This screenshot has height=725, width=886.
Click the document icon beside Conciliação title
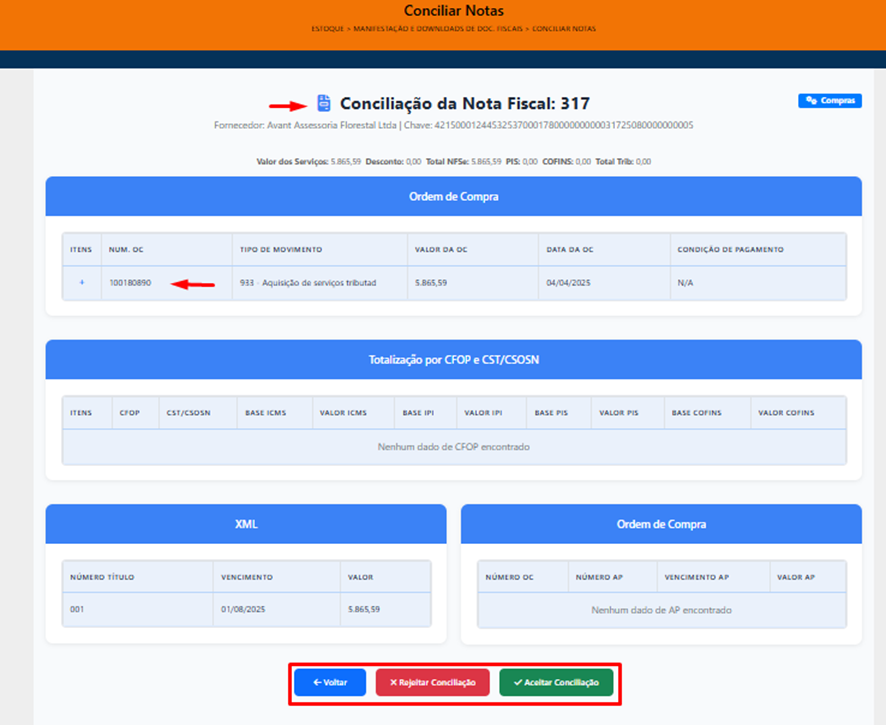[323, 103]
